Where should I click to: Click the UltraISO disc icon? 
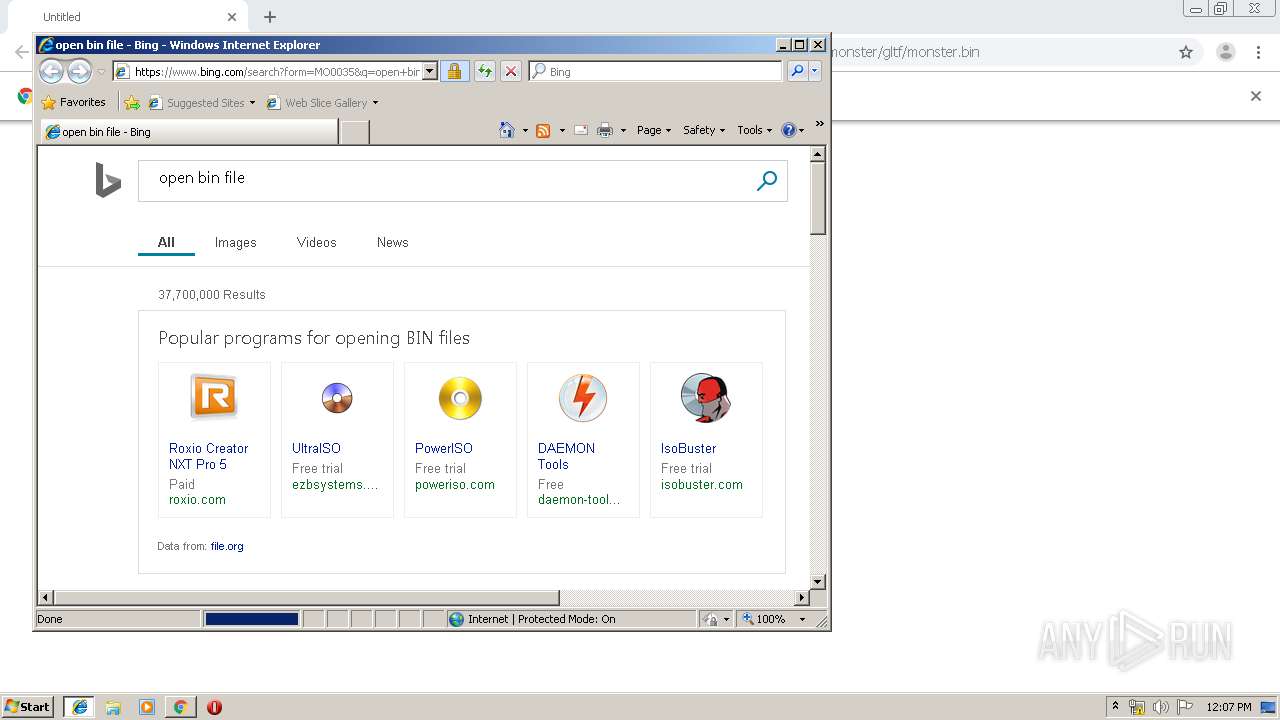tap(337, 398)
